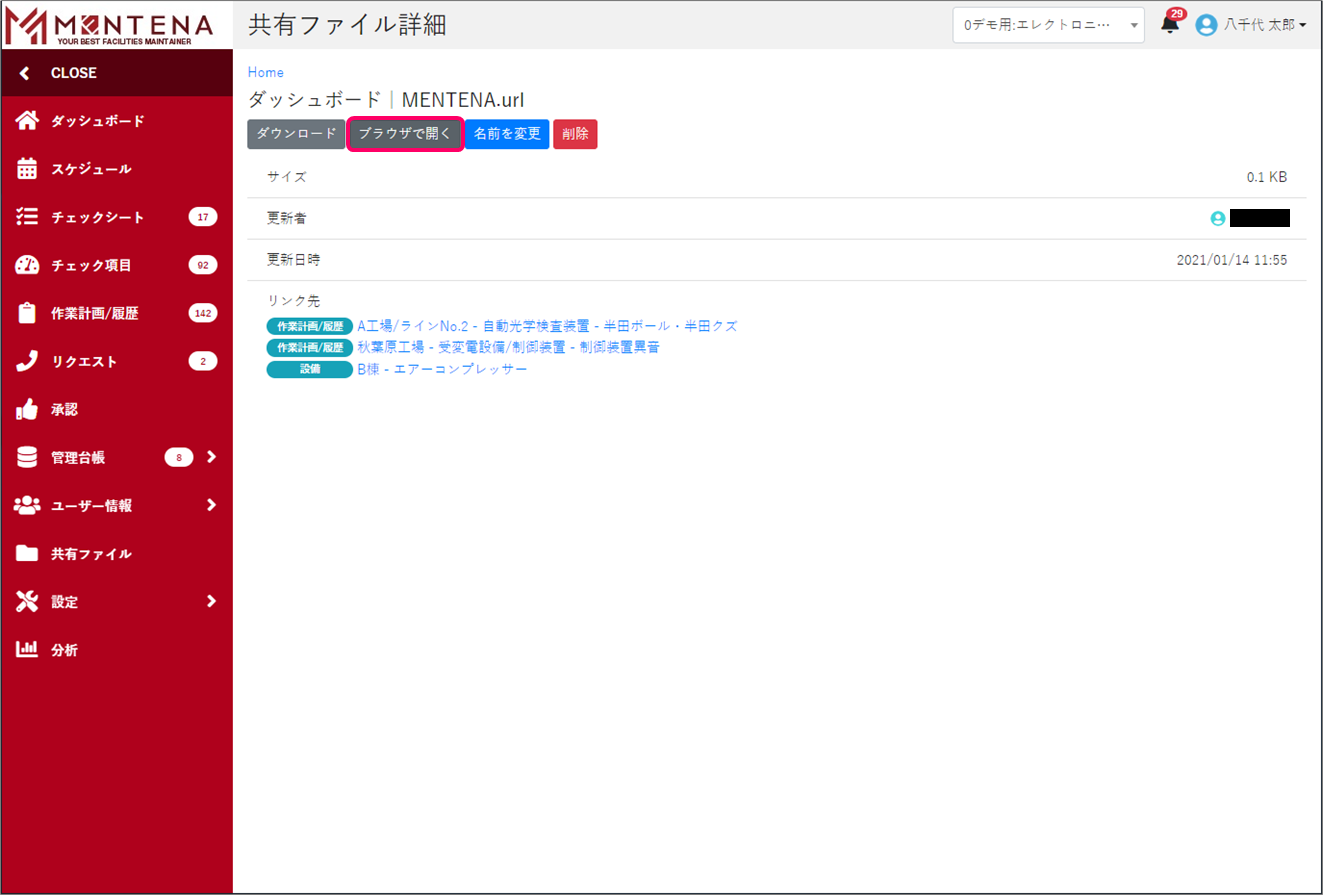Viewport: 1323px width, 895px height.
Task: Select the shared files folder icon
Action: pos(28,553)
